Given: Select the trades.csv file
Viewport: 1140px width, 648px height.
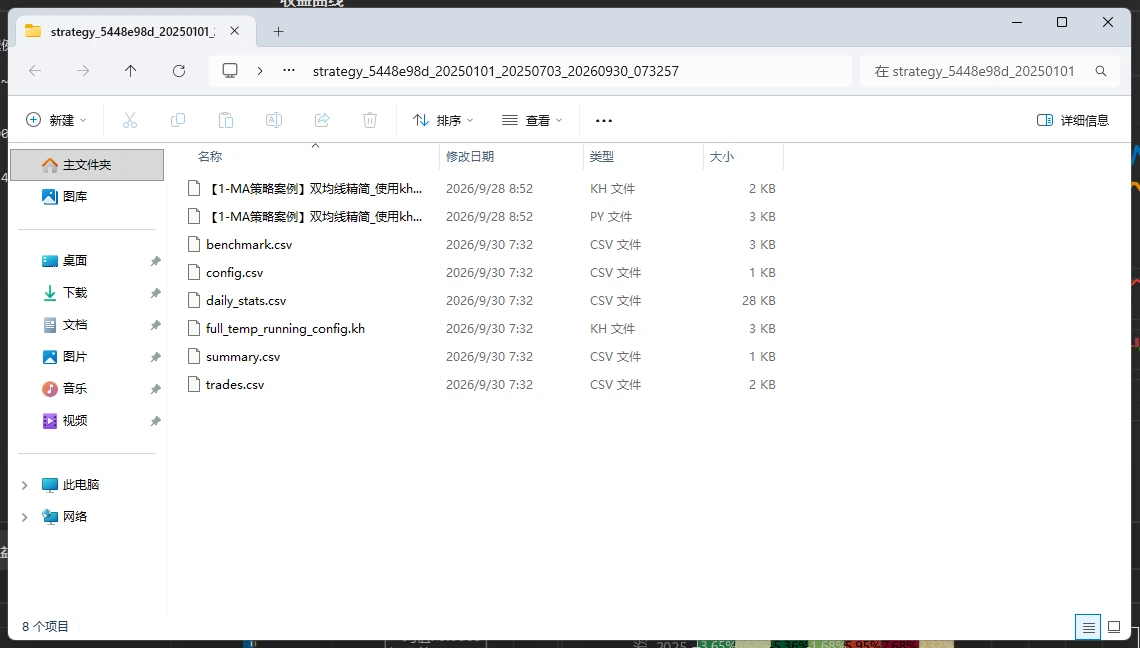Looking at the screenshot, I should point(235,384).
